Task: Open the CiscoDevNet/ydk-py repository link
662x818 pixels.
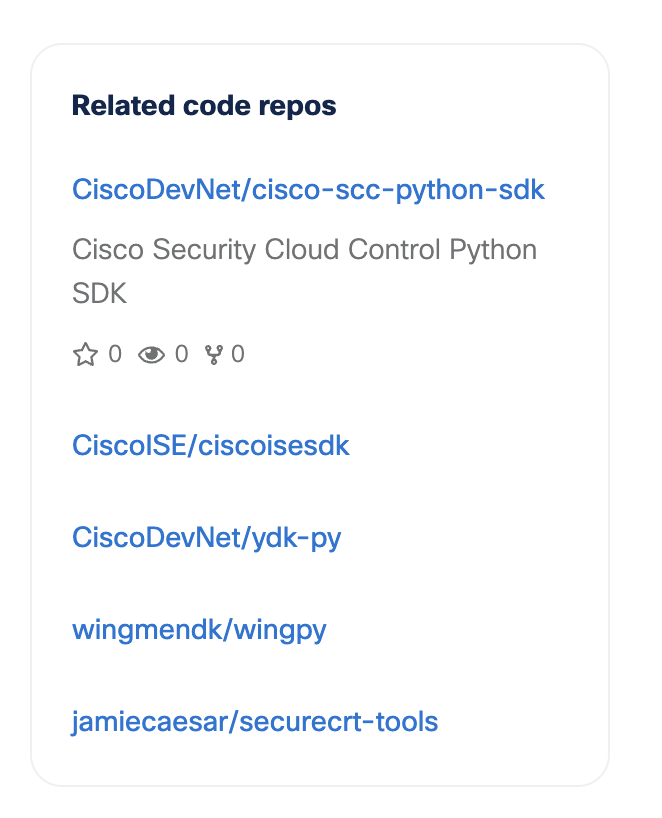Action: [x=206, y=537]
